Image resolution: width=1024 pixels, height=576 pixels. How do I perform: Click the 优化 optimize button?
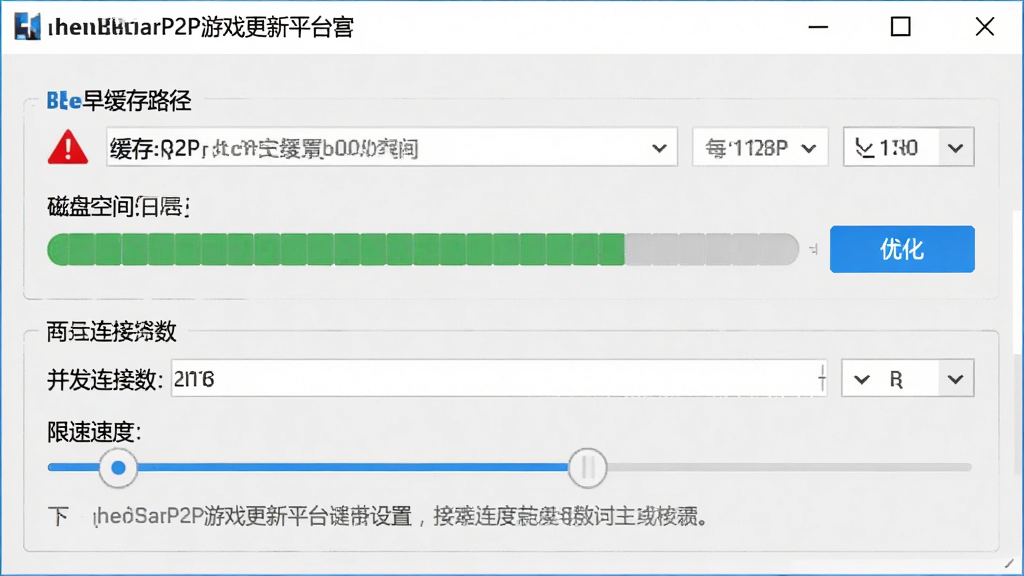point(902,249)
